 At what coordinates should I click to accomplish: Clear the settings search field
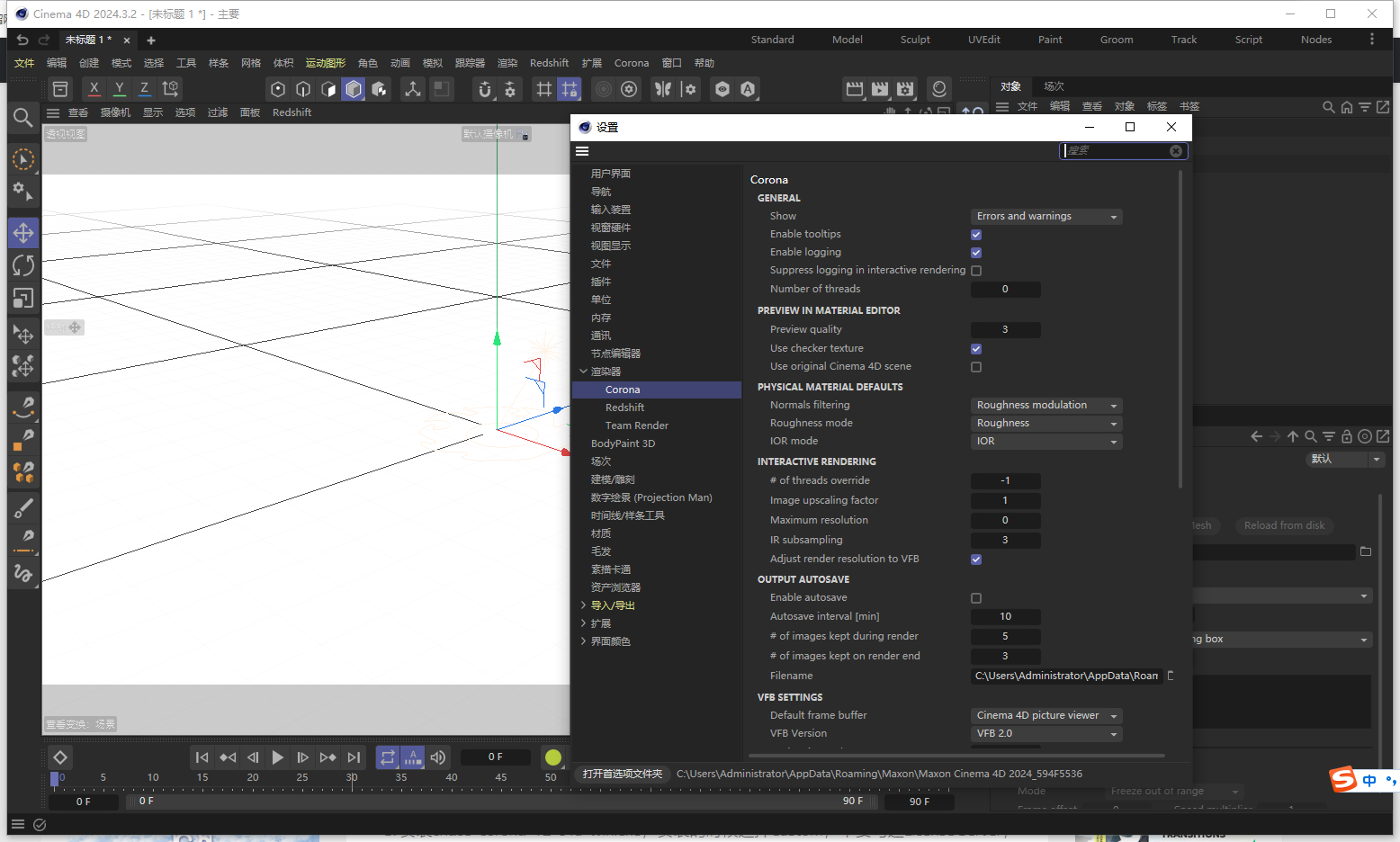1176,151
